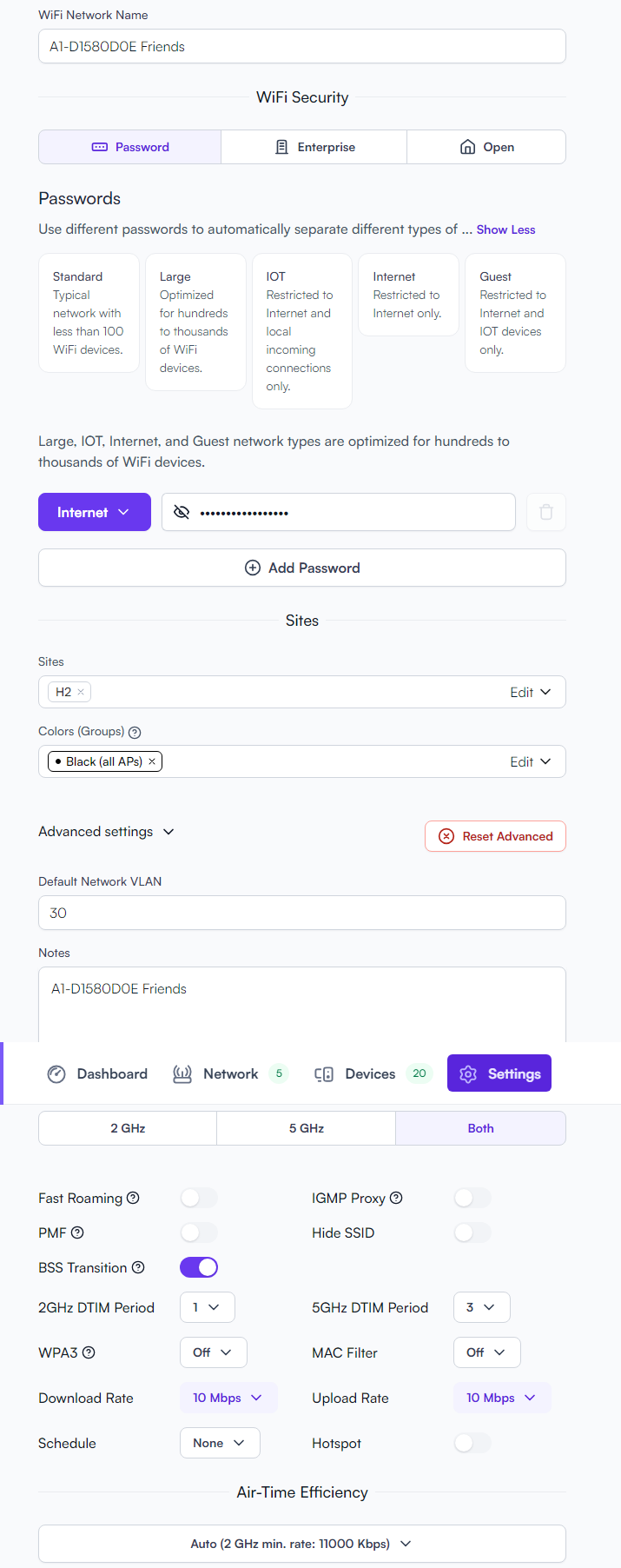Enable the Hide SSID toggle
621x1568 pixels.
coord(472,1232)
